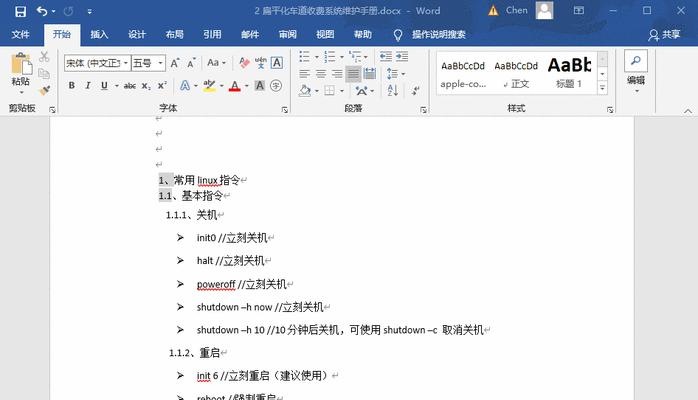Increase font size with A-up icon
Screen dimensions: 698x400
(175, 63)
